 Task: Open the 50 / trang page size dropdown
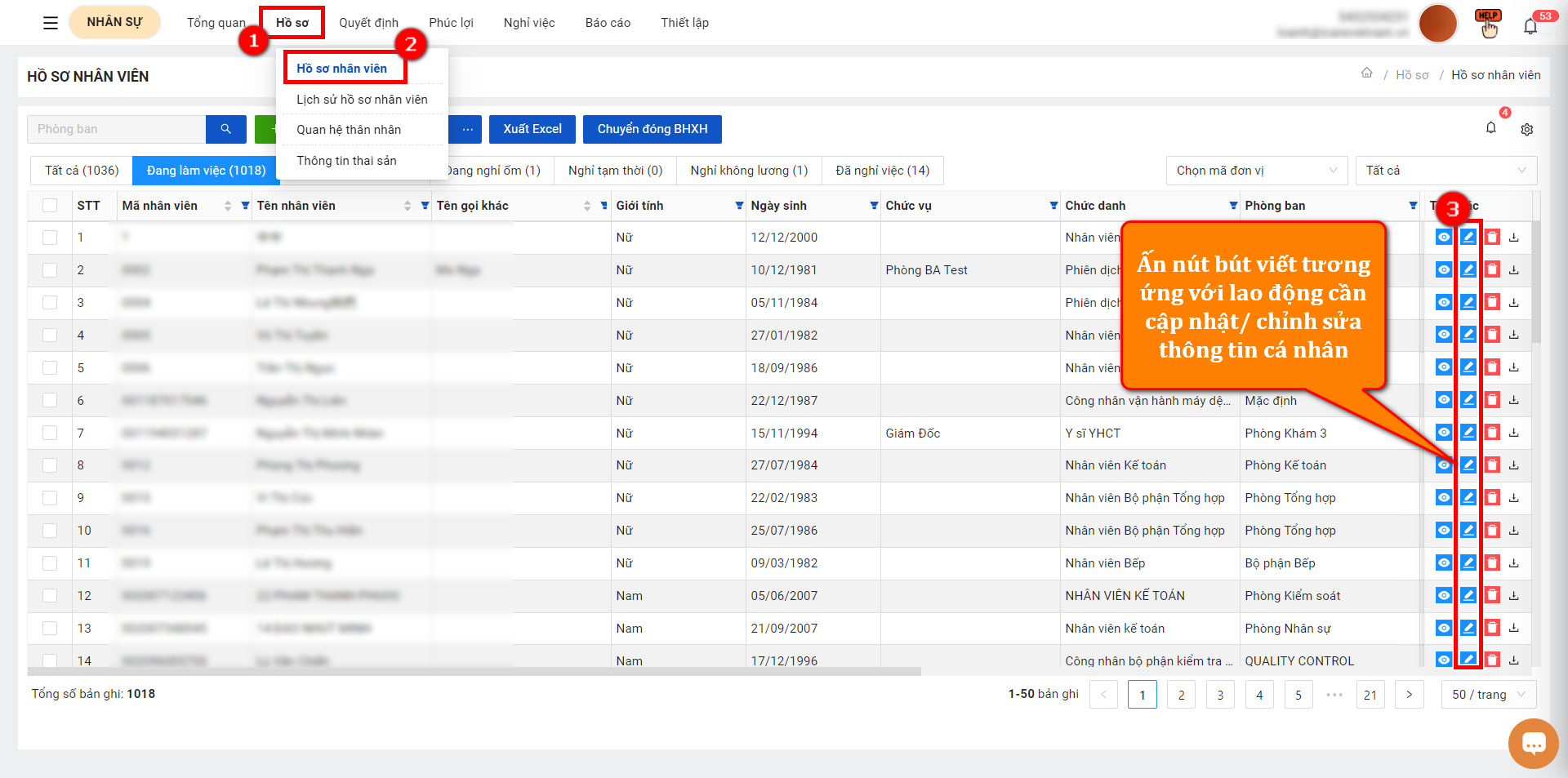pos(1489,695)
